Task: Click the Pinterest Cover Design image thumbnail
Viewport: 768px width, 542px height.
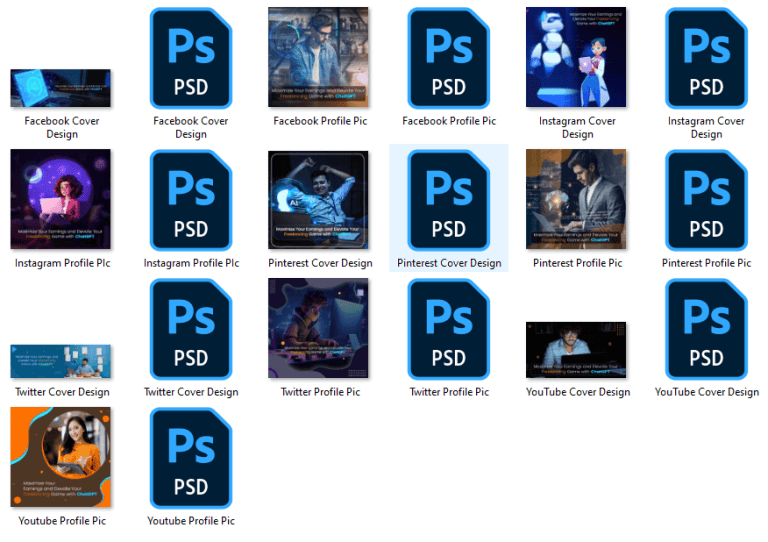Action: click(318, 200)
